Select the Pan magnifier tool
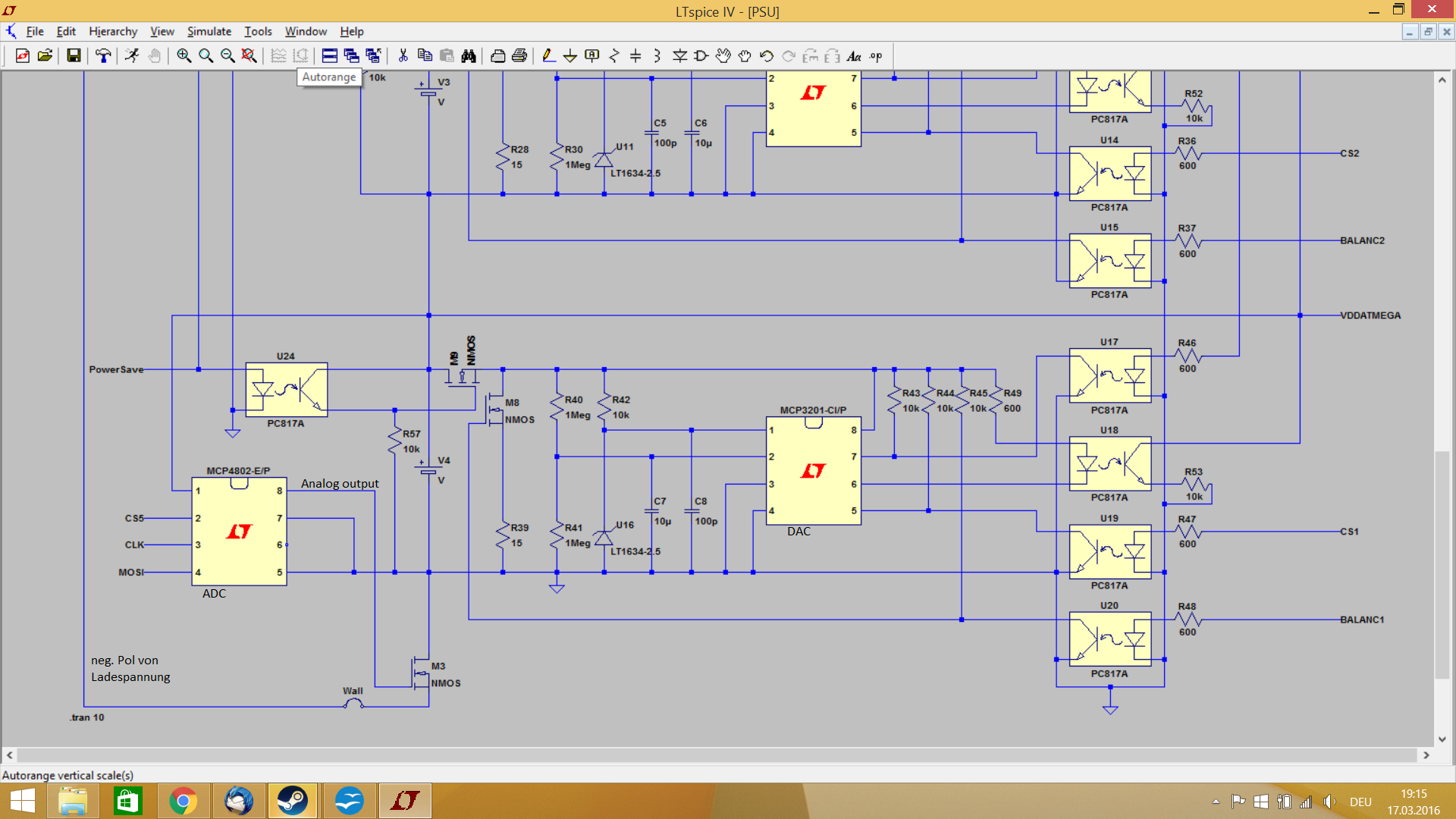1456x819 pixels. 206,55
